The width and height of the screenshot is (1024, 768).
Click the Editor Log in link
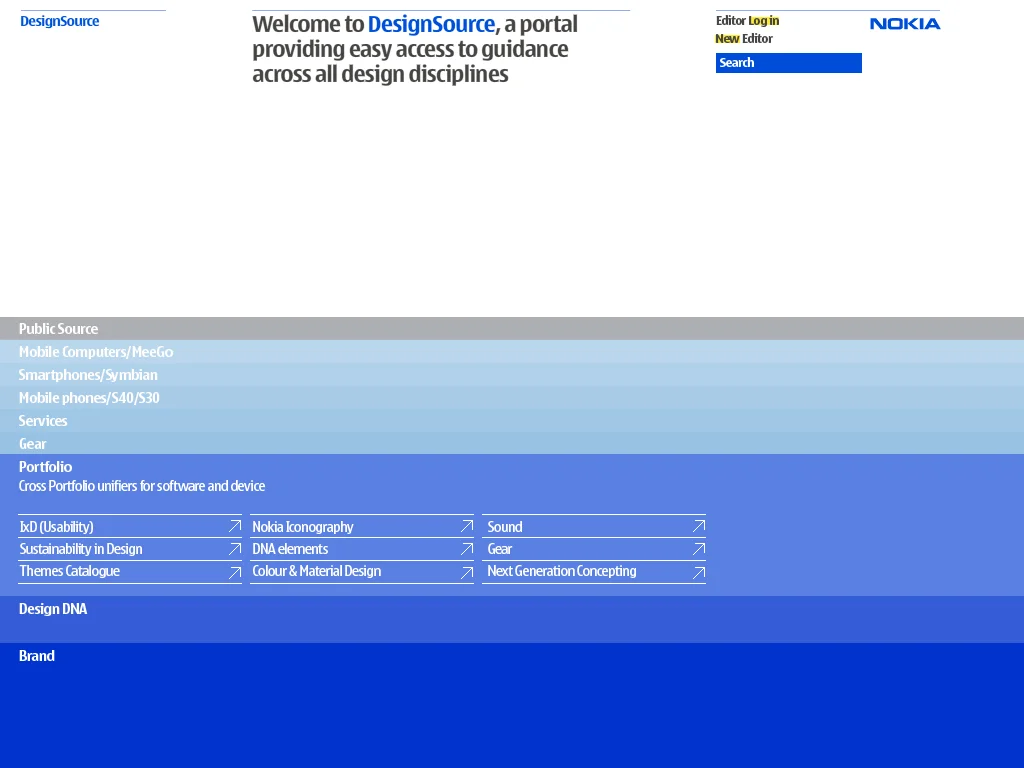(x=747, y=20)
